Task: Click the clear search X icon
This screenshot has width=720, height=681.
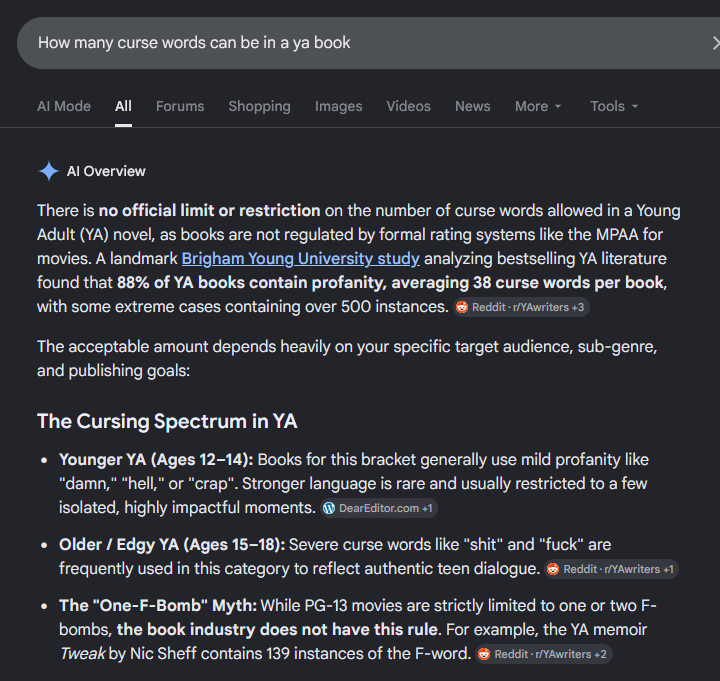Action: coord(715,43)
